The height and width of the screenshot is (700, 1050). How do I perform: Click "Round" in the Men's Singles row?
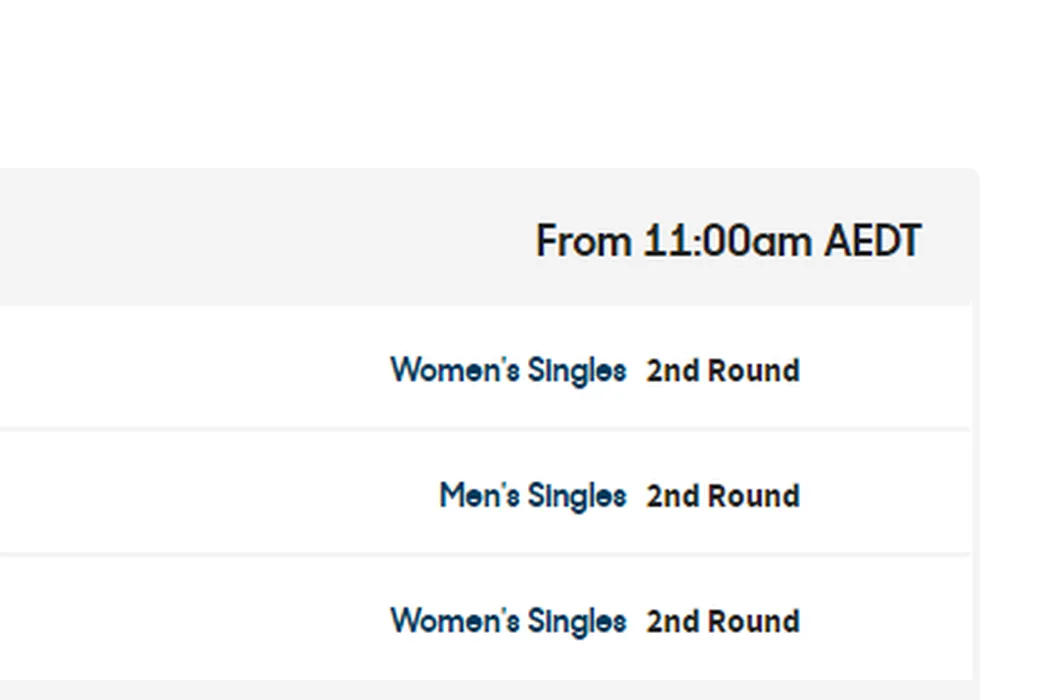pyautogui.click(x=753, y=496)
